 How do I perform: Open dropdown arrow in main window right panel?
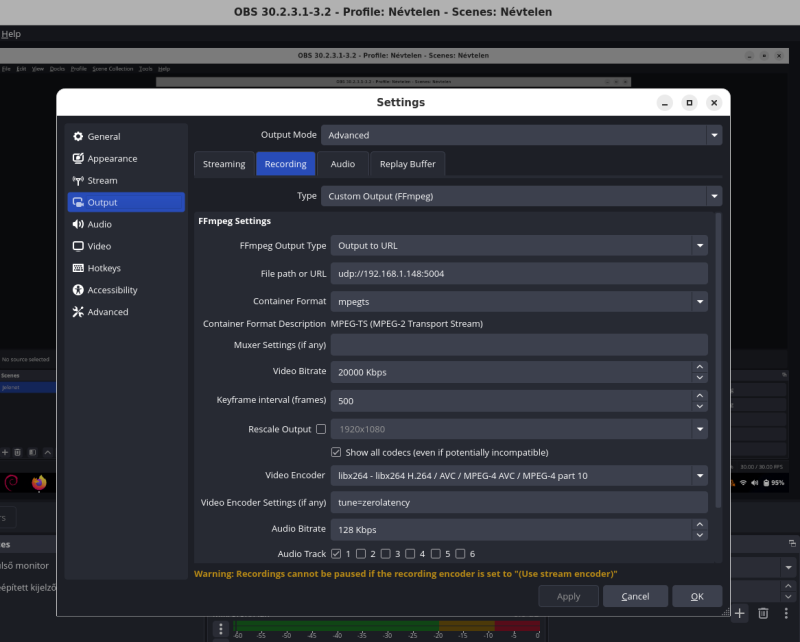(x=788, y=567)
